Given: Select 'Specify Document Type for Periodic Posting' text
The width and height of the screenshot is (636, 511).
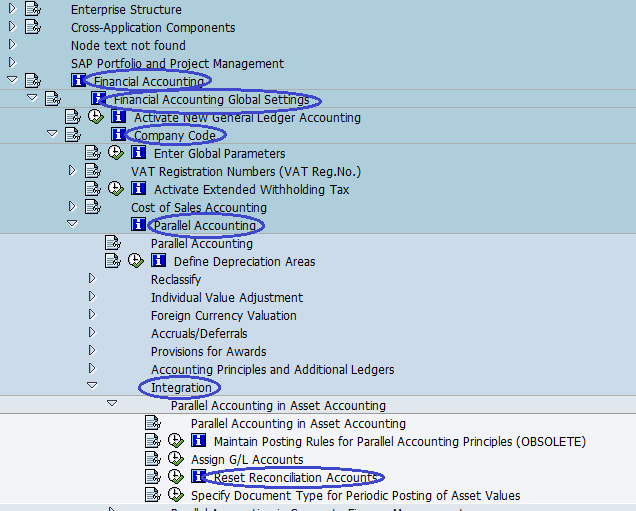Looking at the screenshot, I should coord(356,496).
